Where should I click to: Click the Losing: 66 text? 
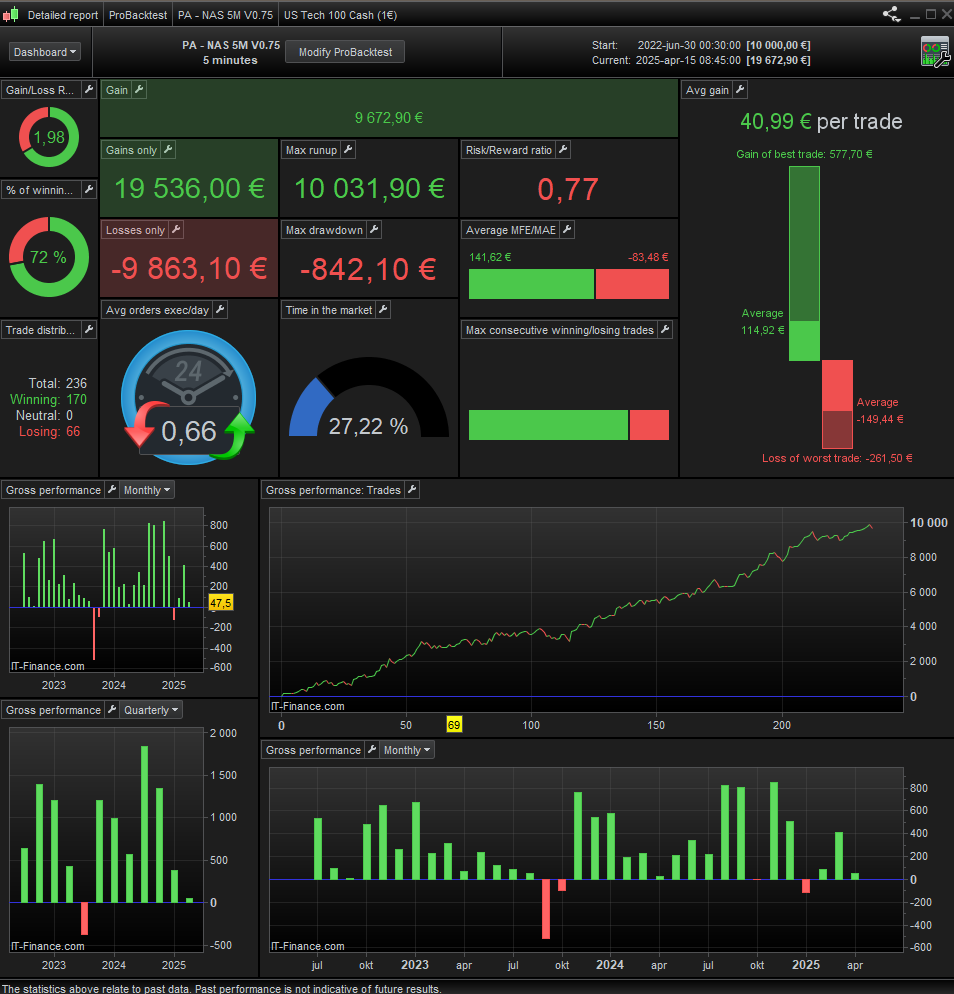pyautogui.click(x=49, y=431)
